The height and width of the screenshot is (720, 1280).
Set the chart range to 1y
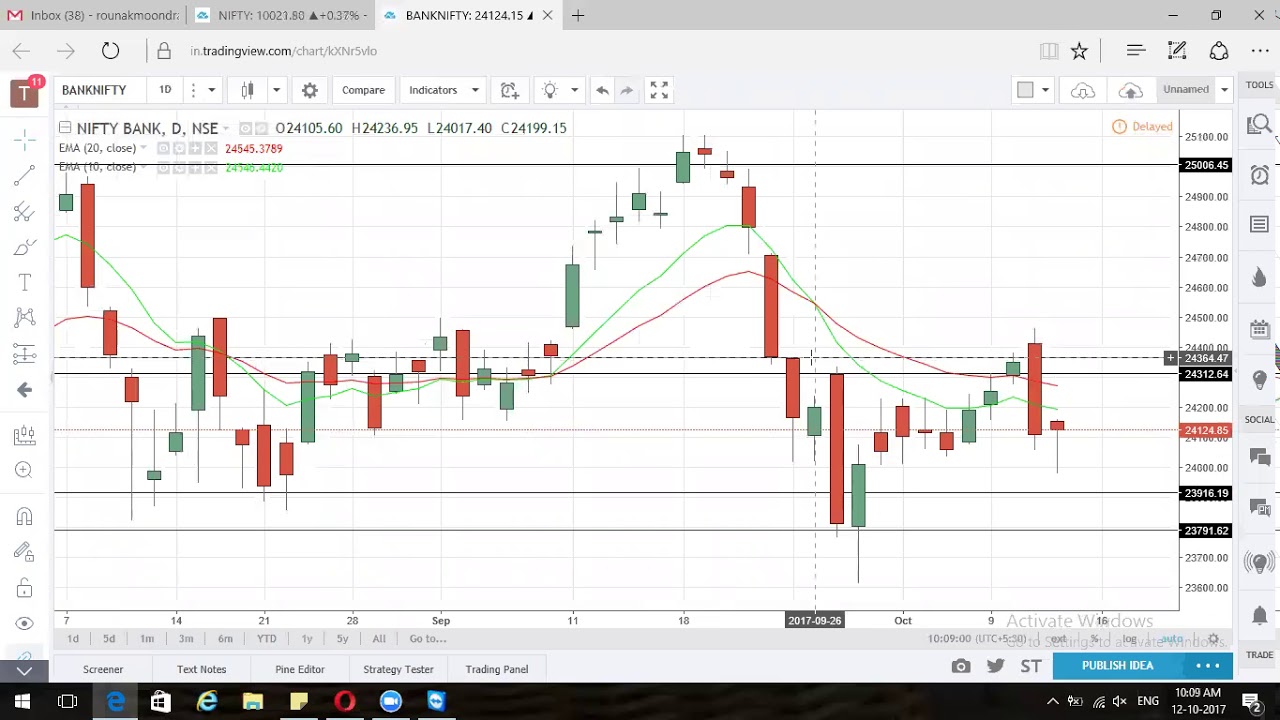(x=307, y=639)
